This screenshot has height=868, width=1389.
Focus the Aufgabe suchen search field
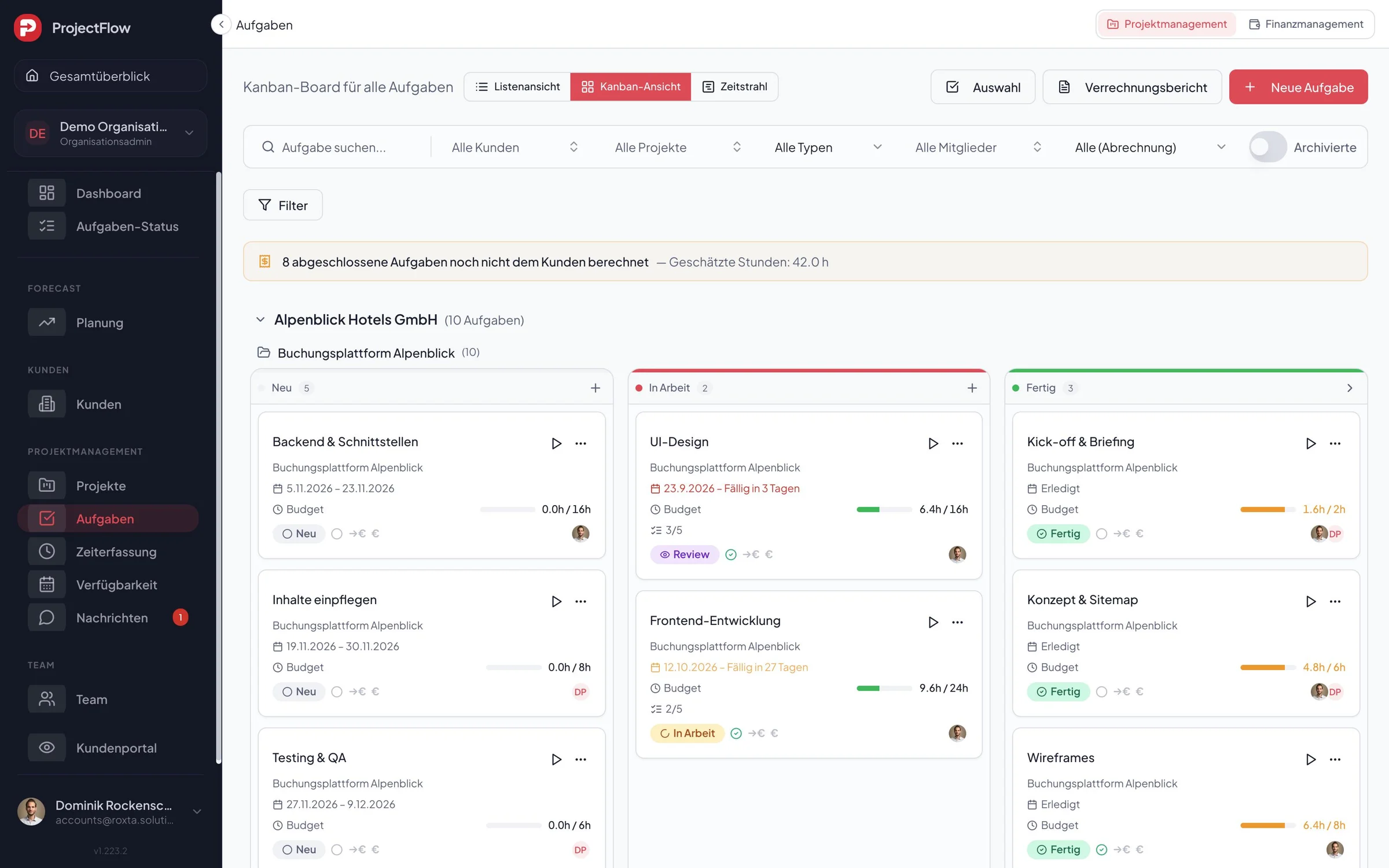pos(341,147)
